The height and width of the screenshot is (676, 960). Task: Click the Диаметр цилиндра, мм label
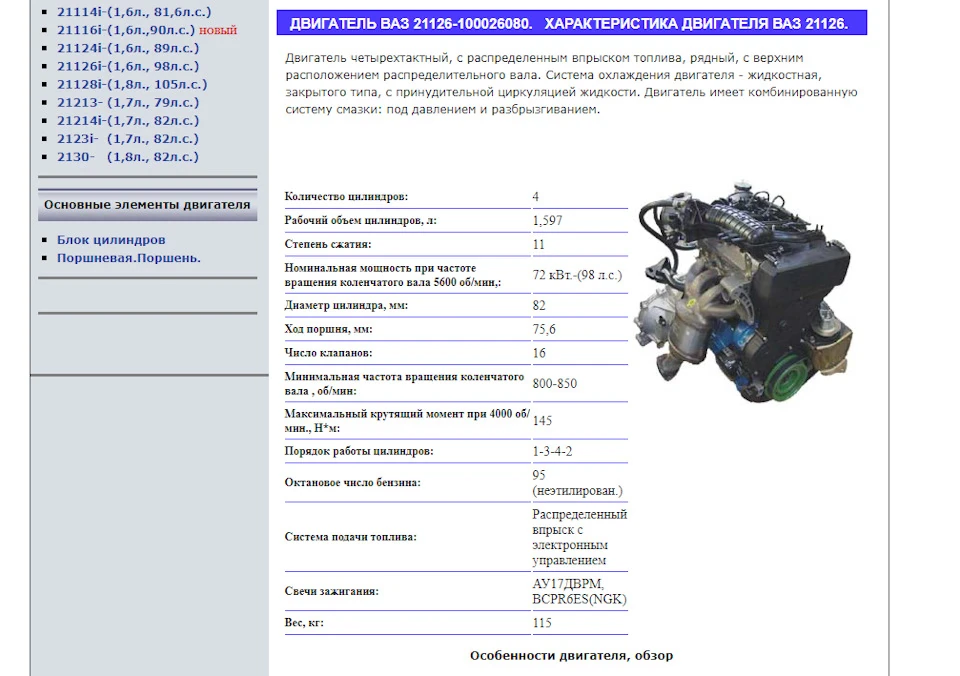click(x=346, y=305)
